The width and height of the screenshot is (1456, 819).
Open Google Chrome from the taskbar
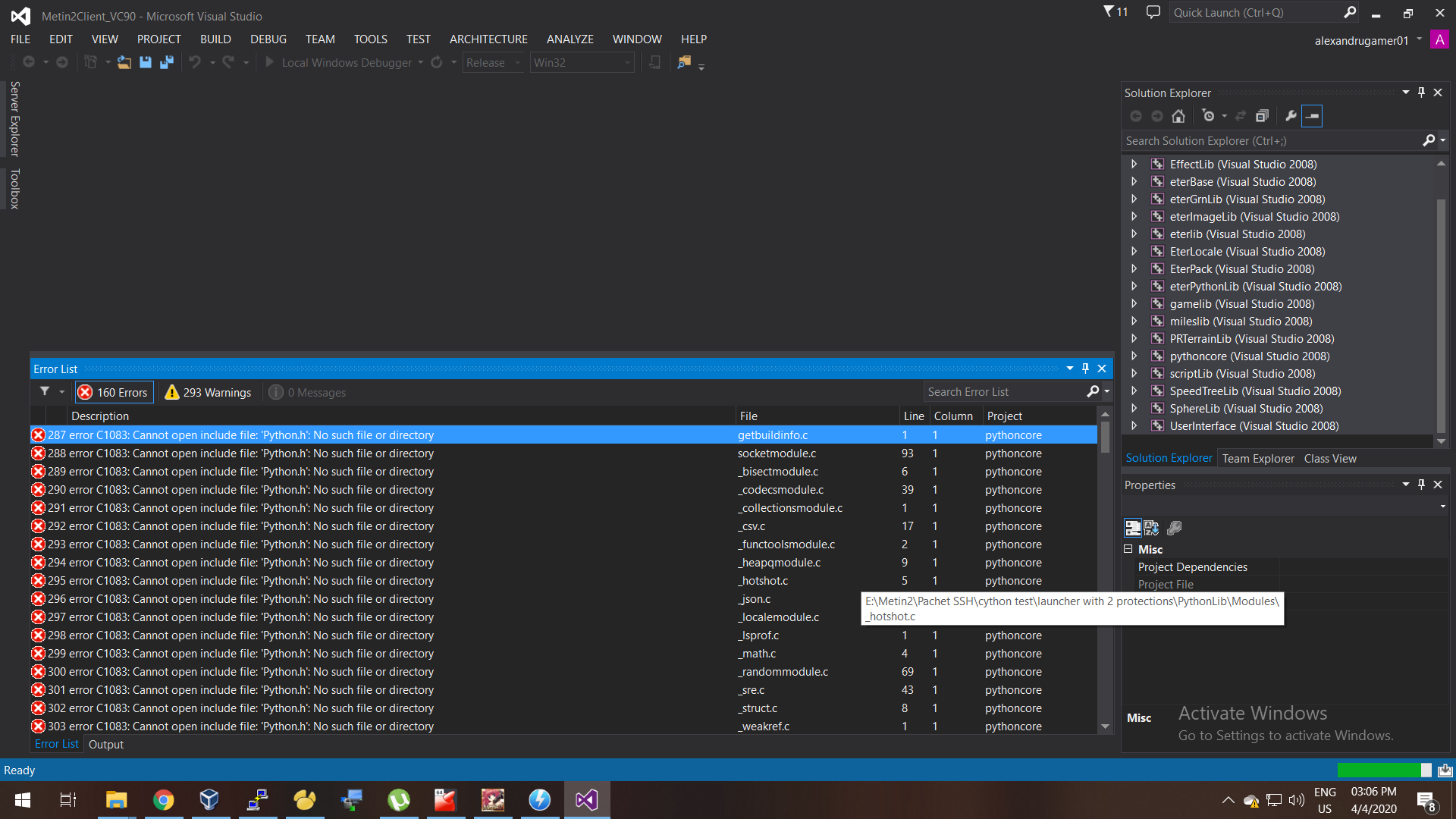(x=163, y=800)
